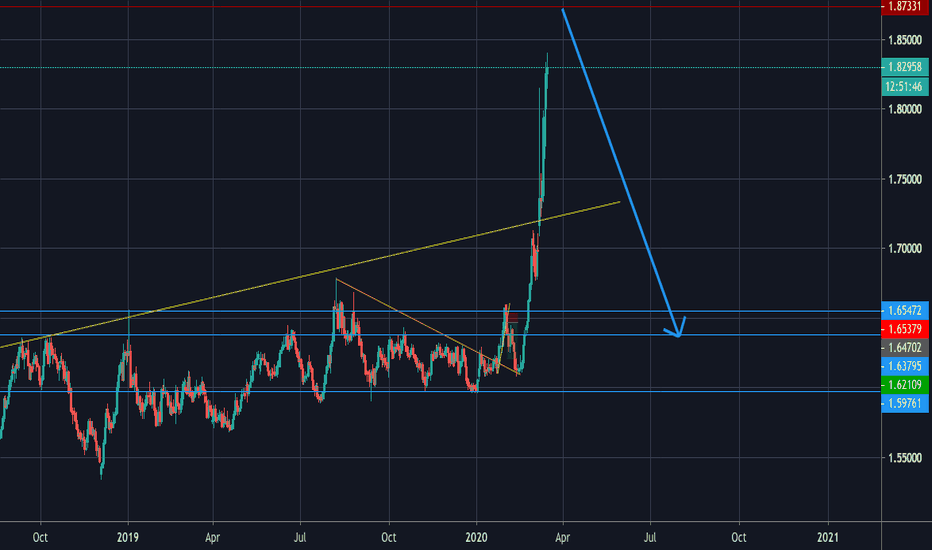
Task: Click the 1.55000 price axis value
Action: [905, 458]
